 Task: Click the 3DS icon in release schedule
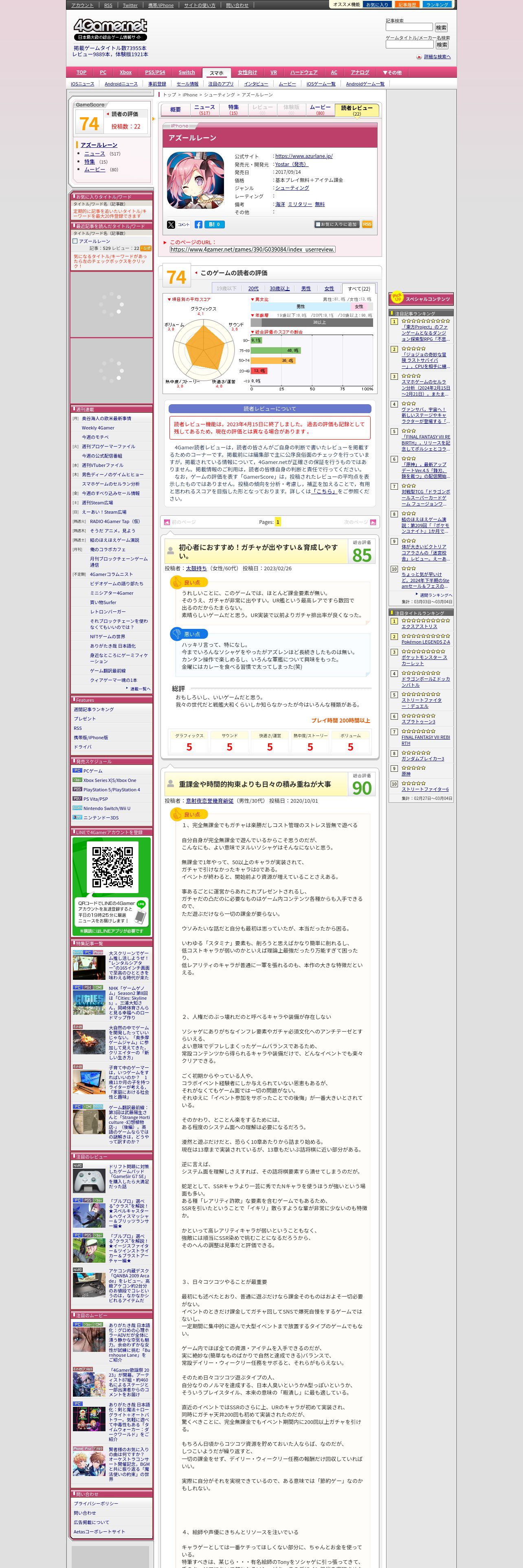[77, 817]
